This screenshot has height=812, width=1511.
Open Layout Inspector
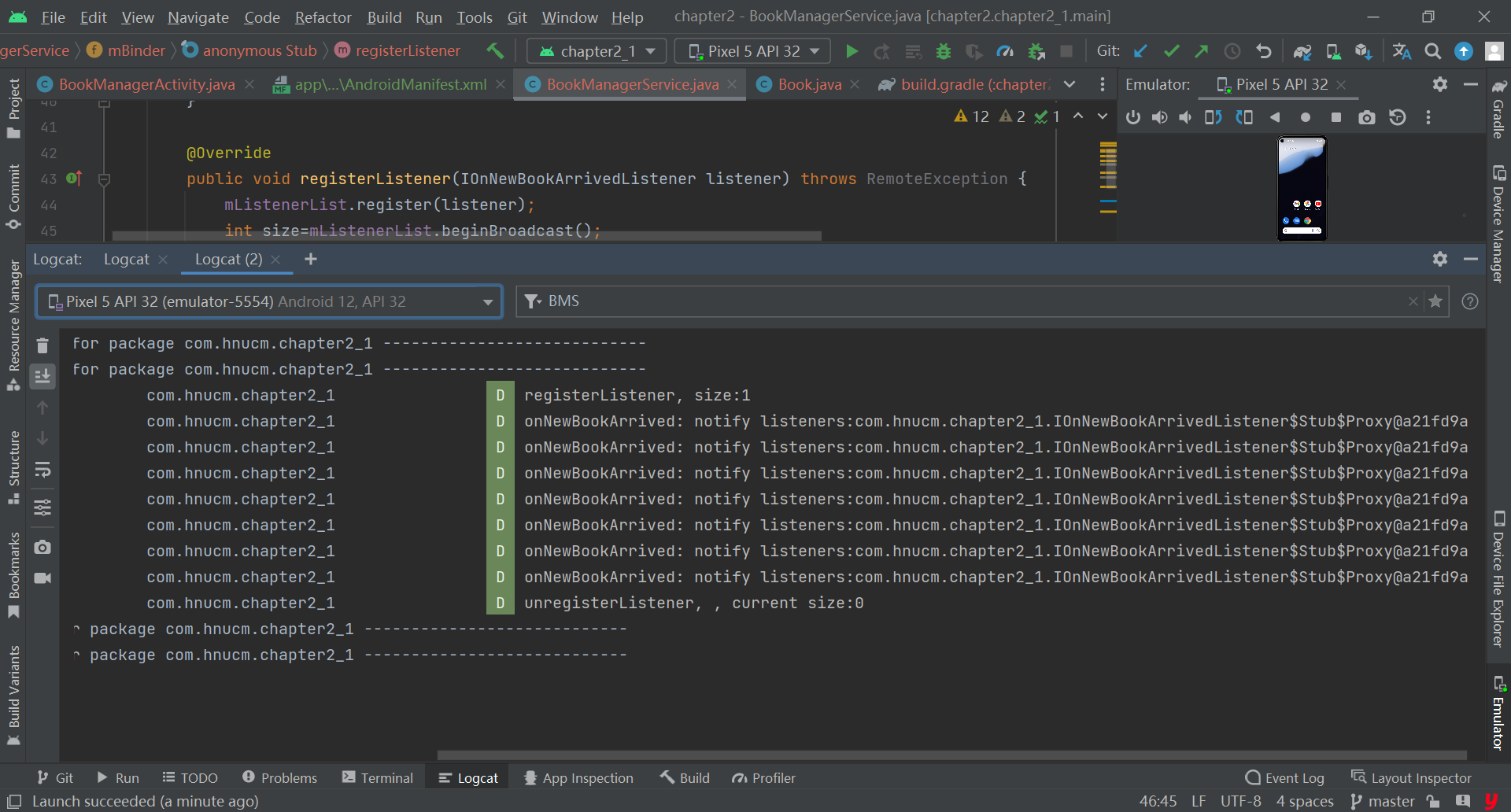[1411, 778]
